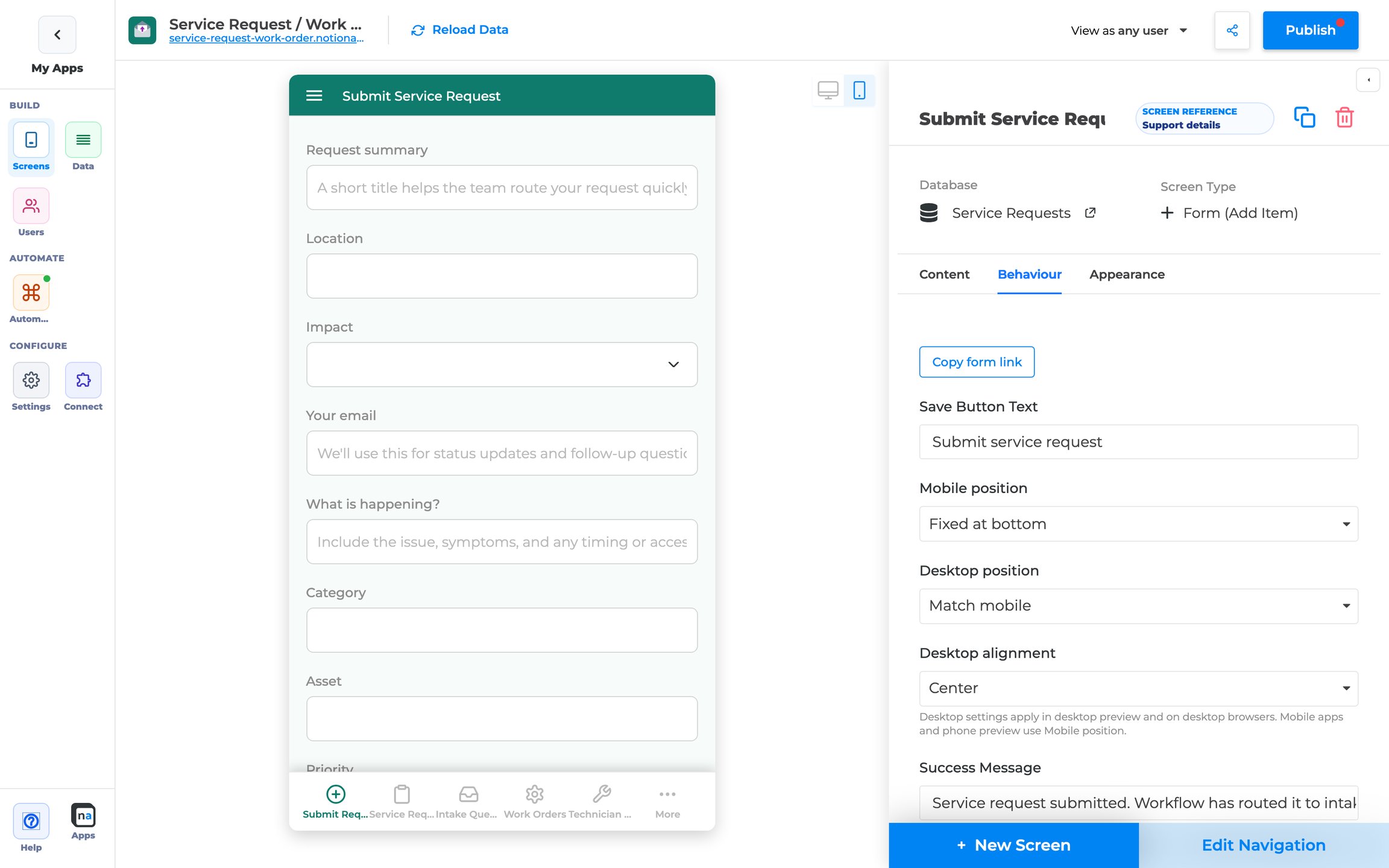Open the Desktop position dropdown
The width and height of the screenshot is (1389, 868).
tap(1138, 606)
